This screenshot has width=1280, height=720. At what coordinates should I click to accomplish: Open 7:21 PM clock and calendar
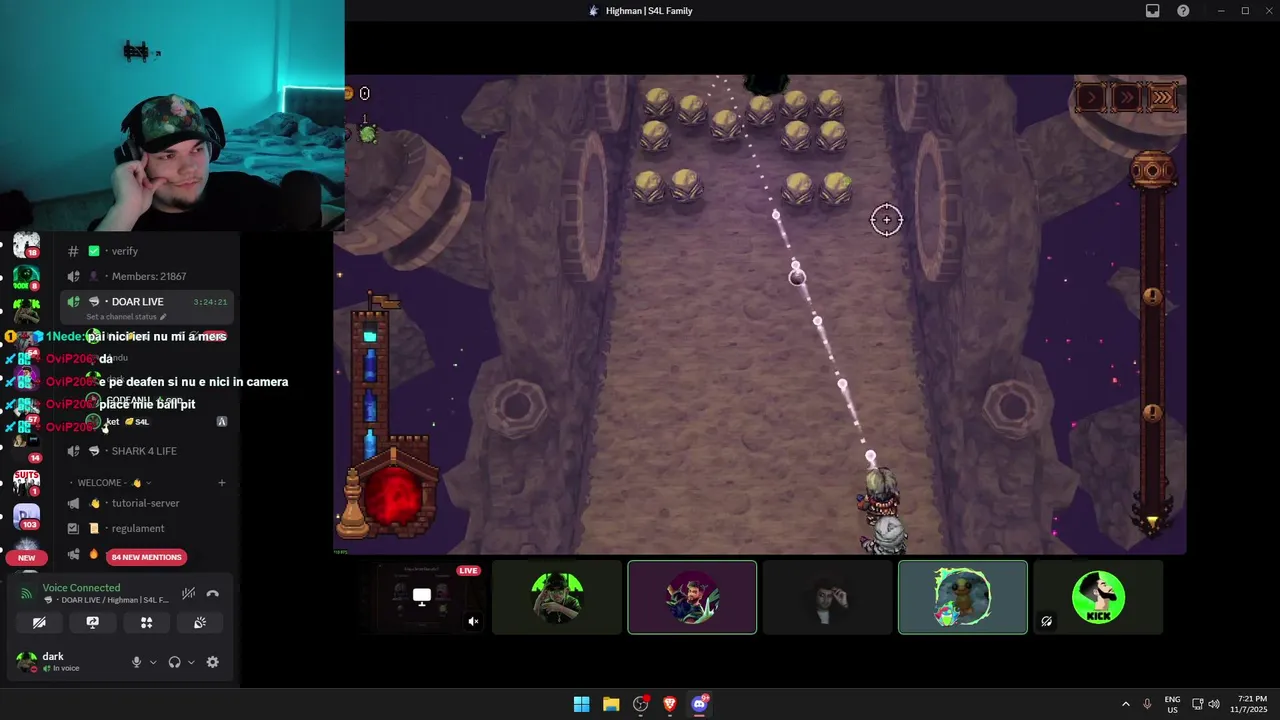click(1252, 704)
